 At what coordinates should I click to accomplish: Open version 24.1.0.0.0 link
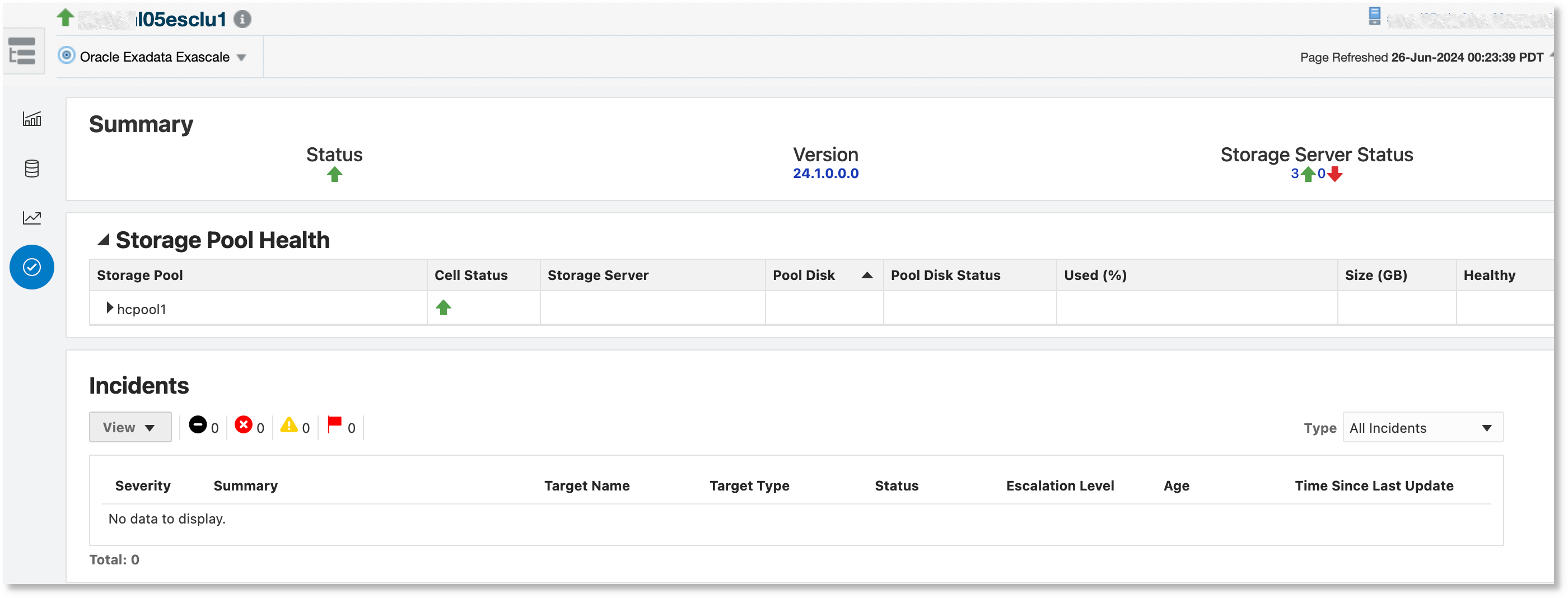tap(825, 174)
